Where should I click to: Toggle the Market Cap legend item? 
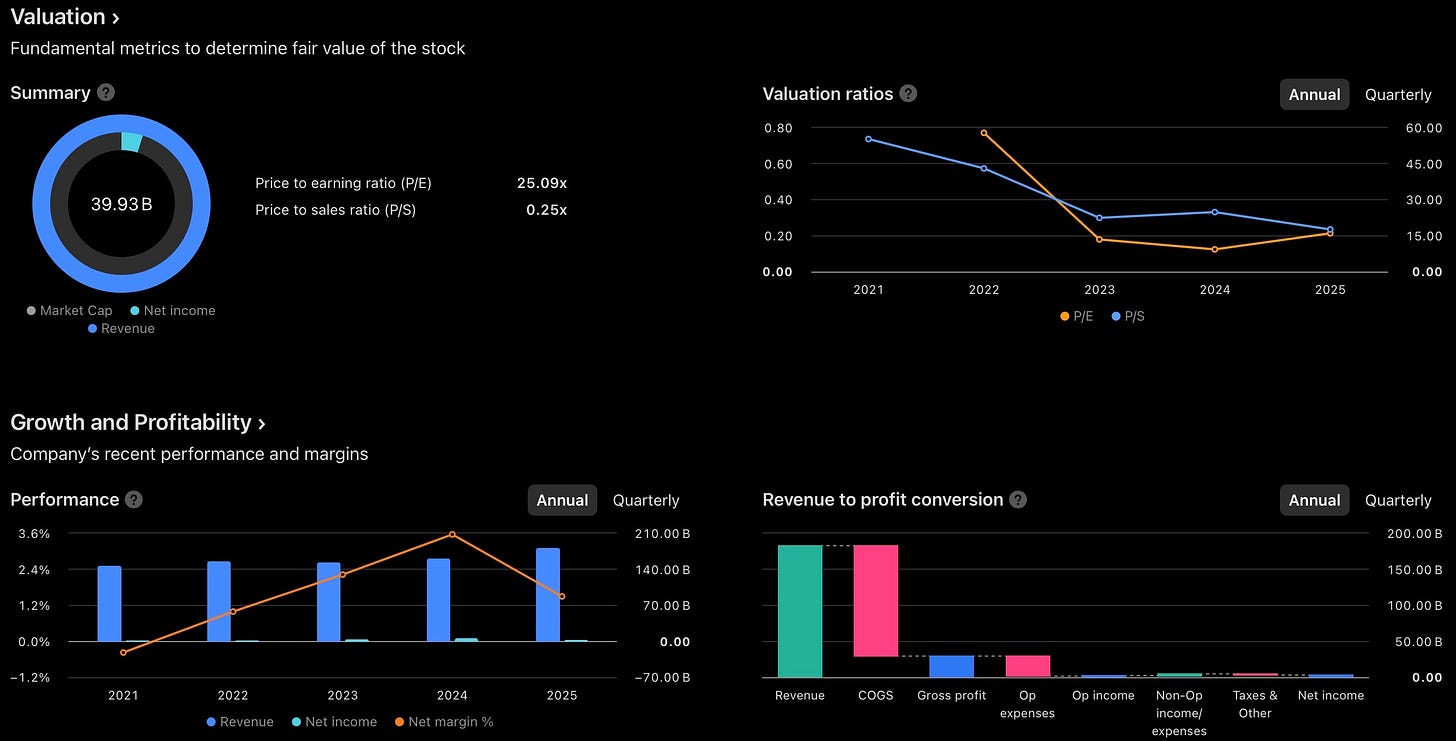point(69,311)
